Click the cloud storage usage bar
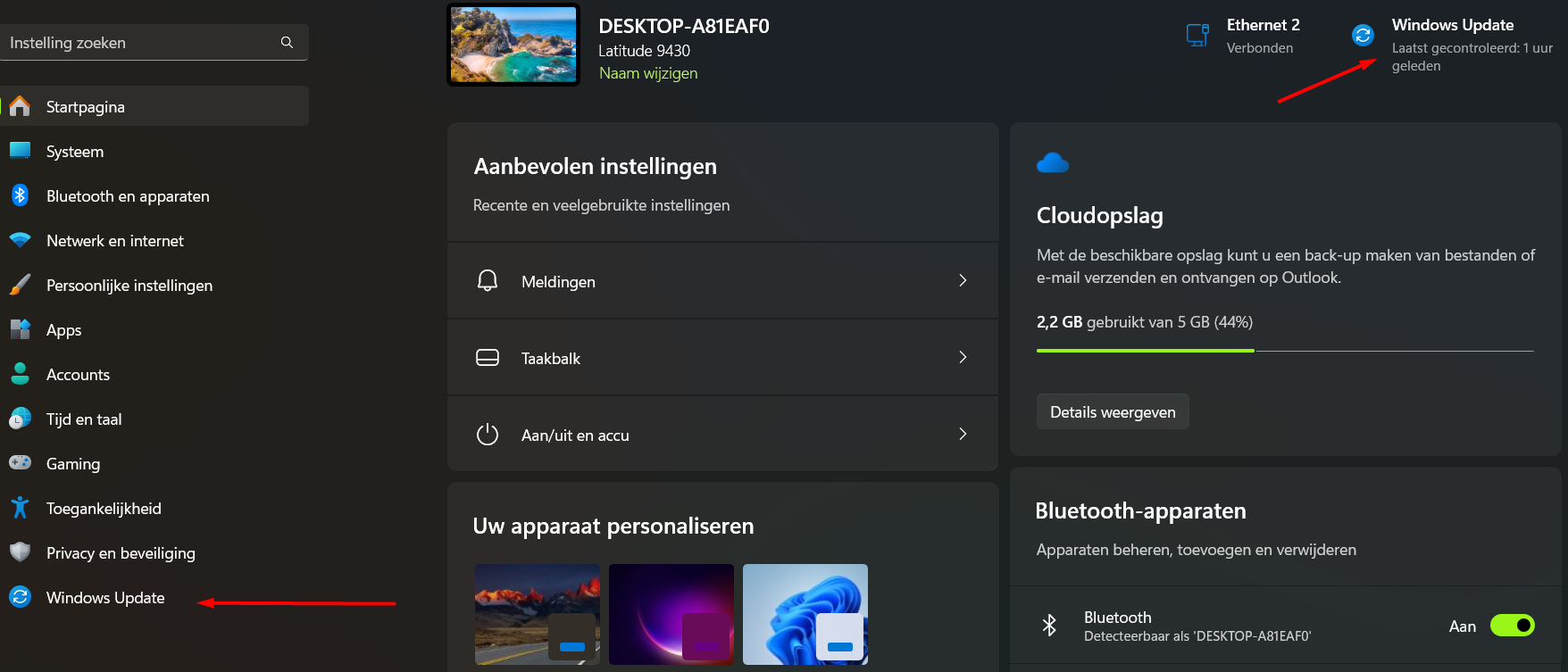The width and height of the screenshot is (1568, 672). pos(1285,351)
